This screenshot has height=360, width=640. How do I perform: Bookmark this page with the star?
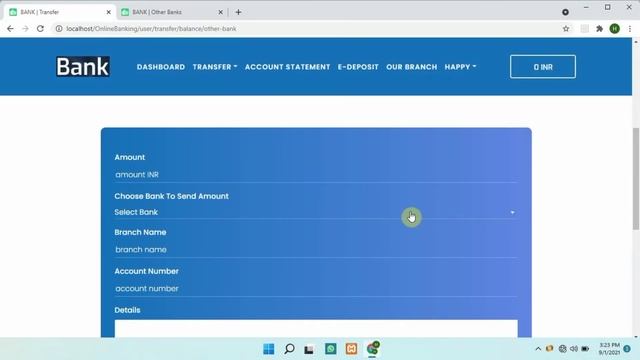point(566,29)
